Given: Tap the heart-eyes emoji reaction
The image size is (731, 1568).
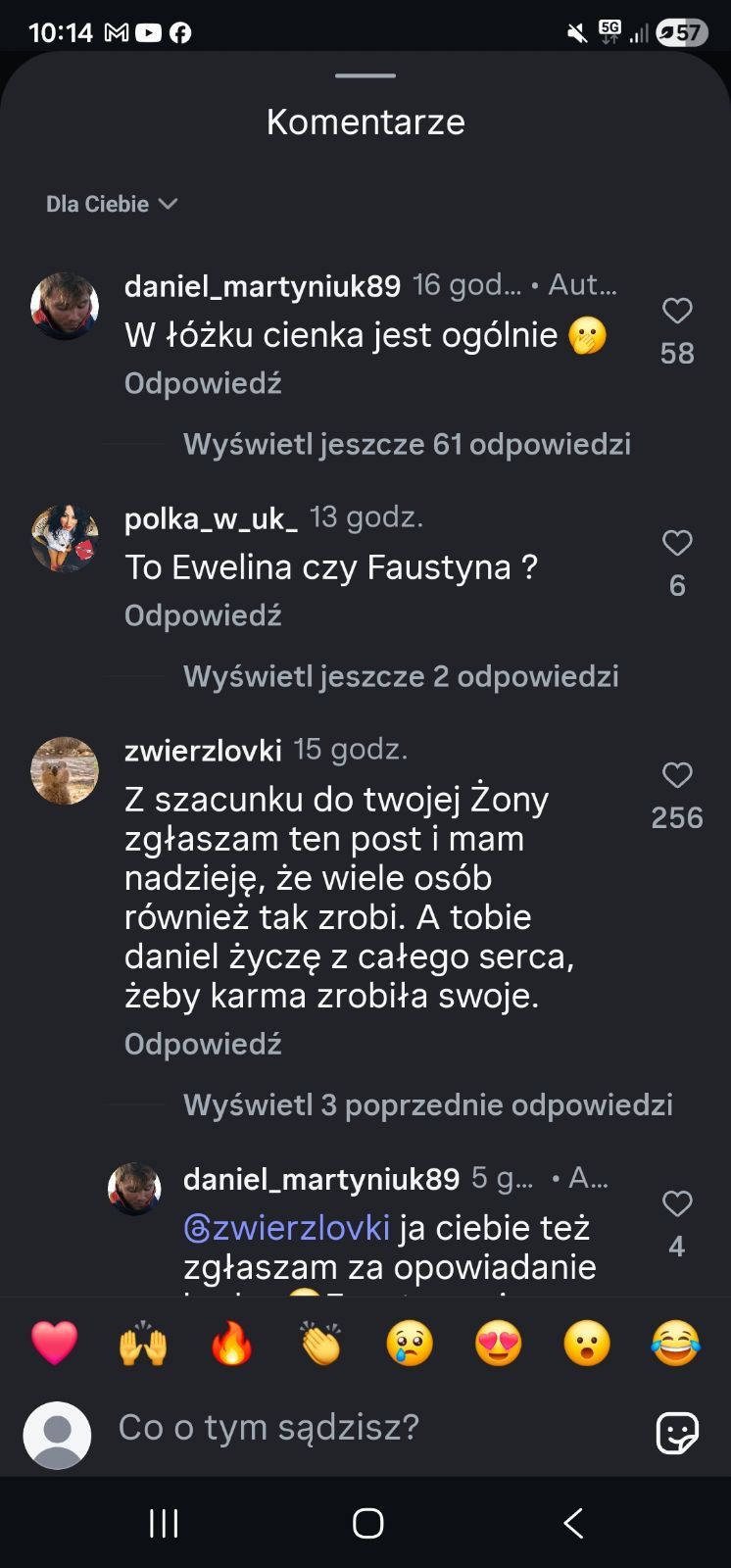Looking at the screenshot, I should [497, 1343].
